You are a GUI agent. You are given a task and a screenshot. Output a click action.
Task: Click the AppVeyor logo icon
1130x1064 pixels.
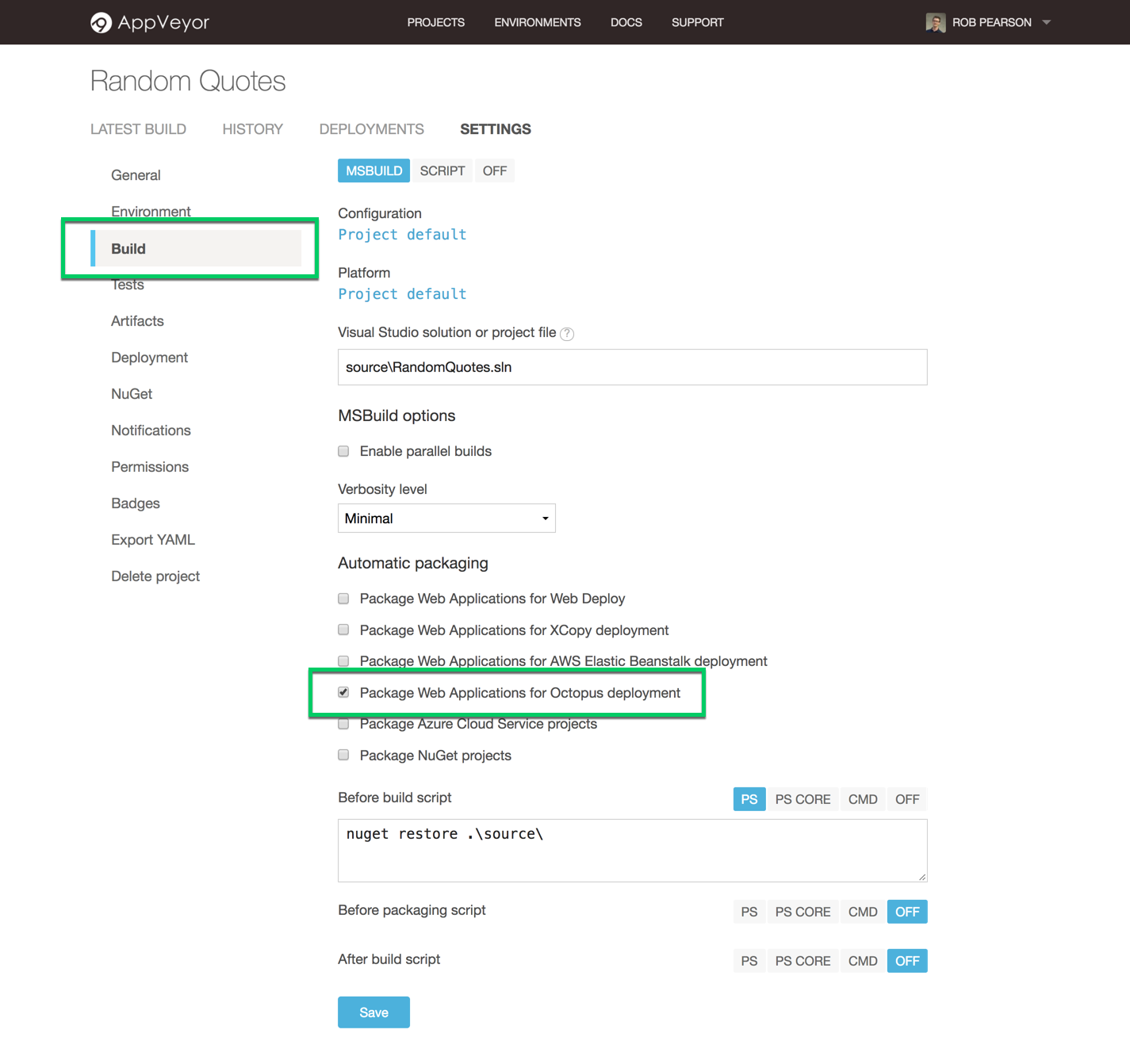pos(102,22)
